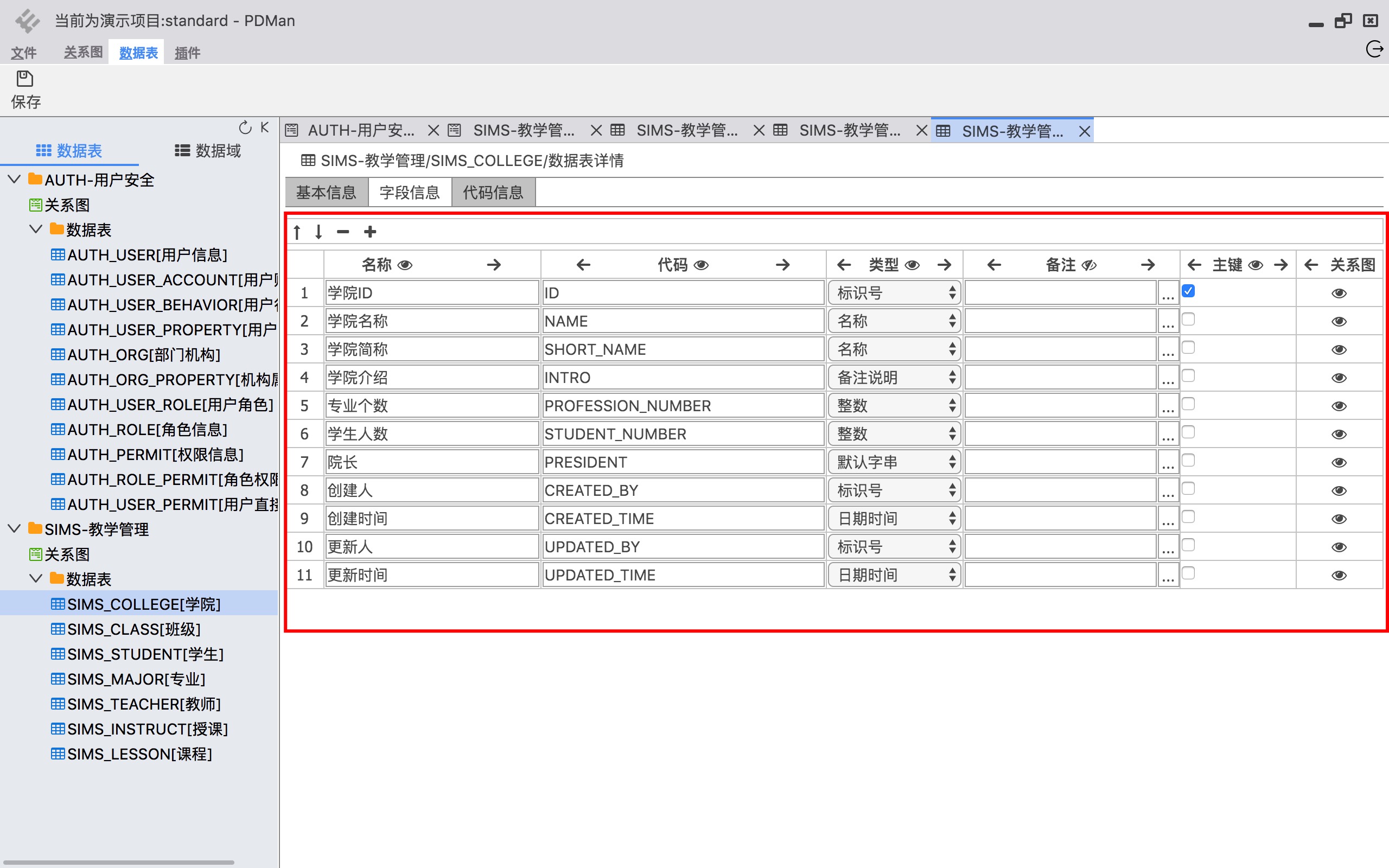The width and height of the screenshot is (1389, 868).
Task: Click right arrow in 类型 column header
Action: [x=944, y=265]
